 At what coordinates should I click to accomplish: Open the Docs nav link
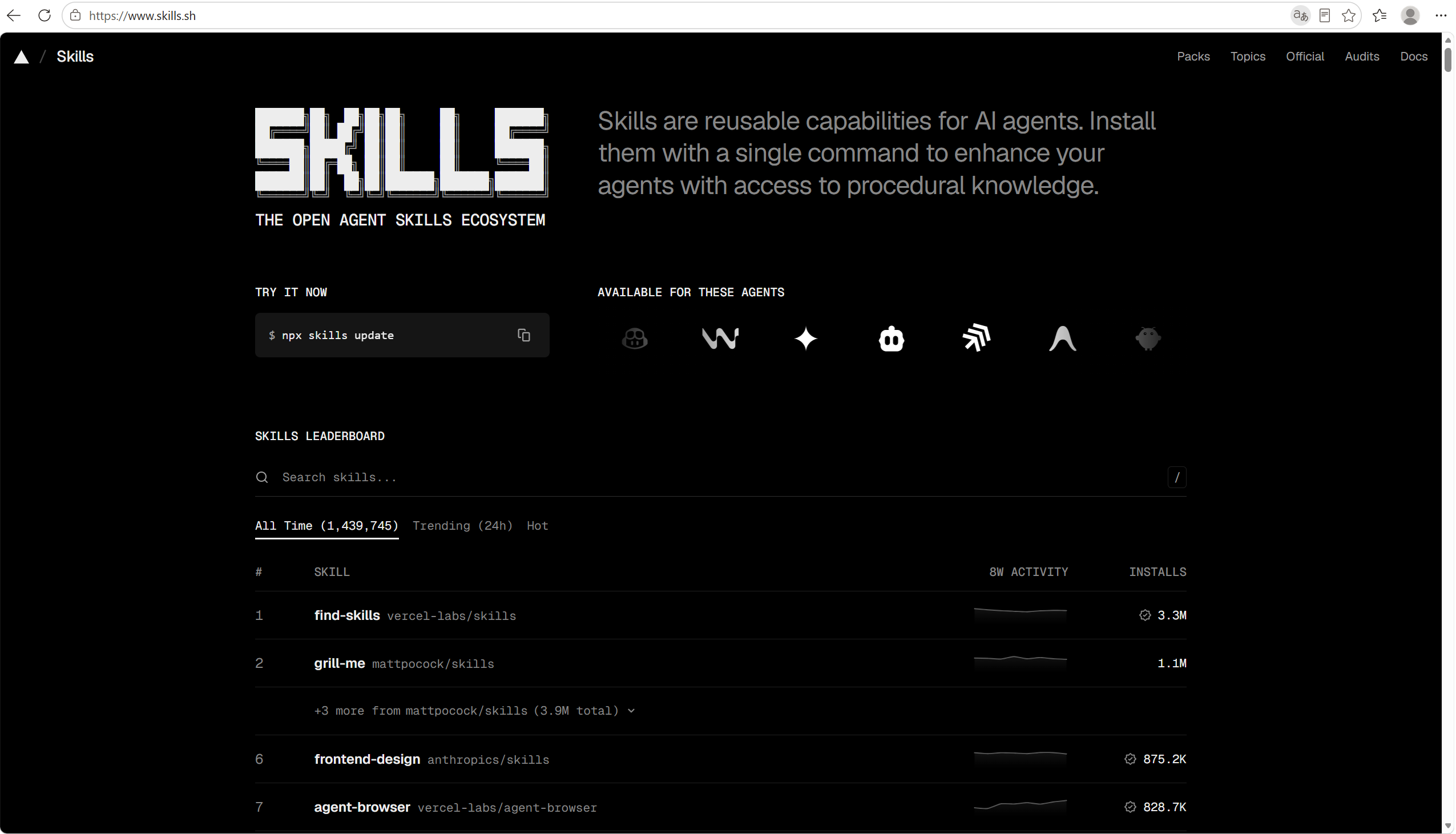point(1413,57)
